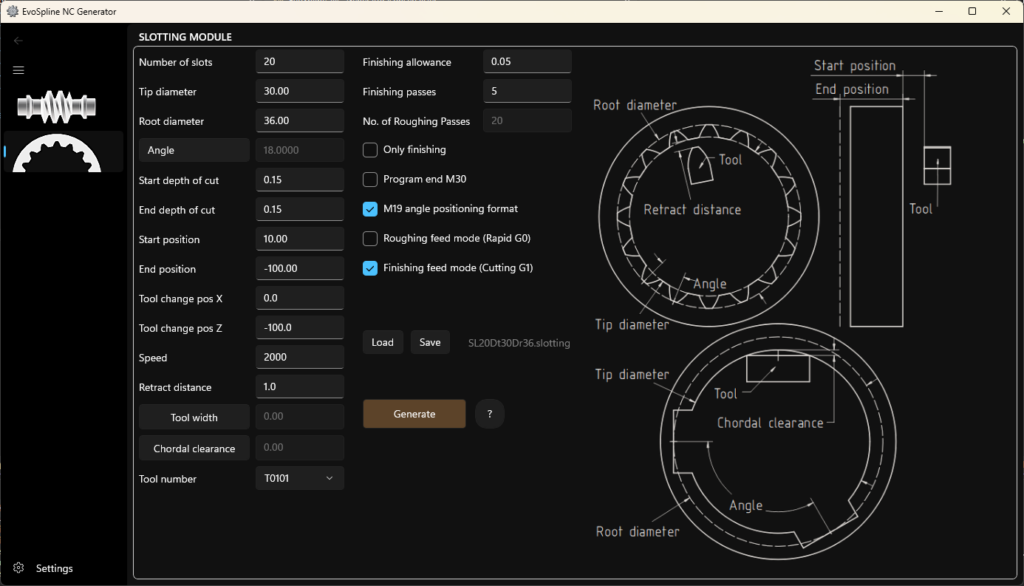Click the disabled Tool width value field
Viewport: 1024px width, 586px height.
tap(300, 416)
